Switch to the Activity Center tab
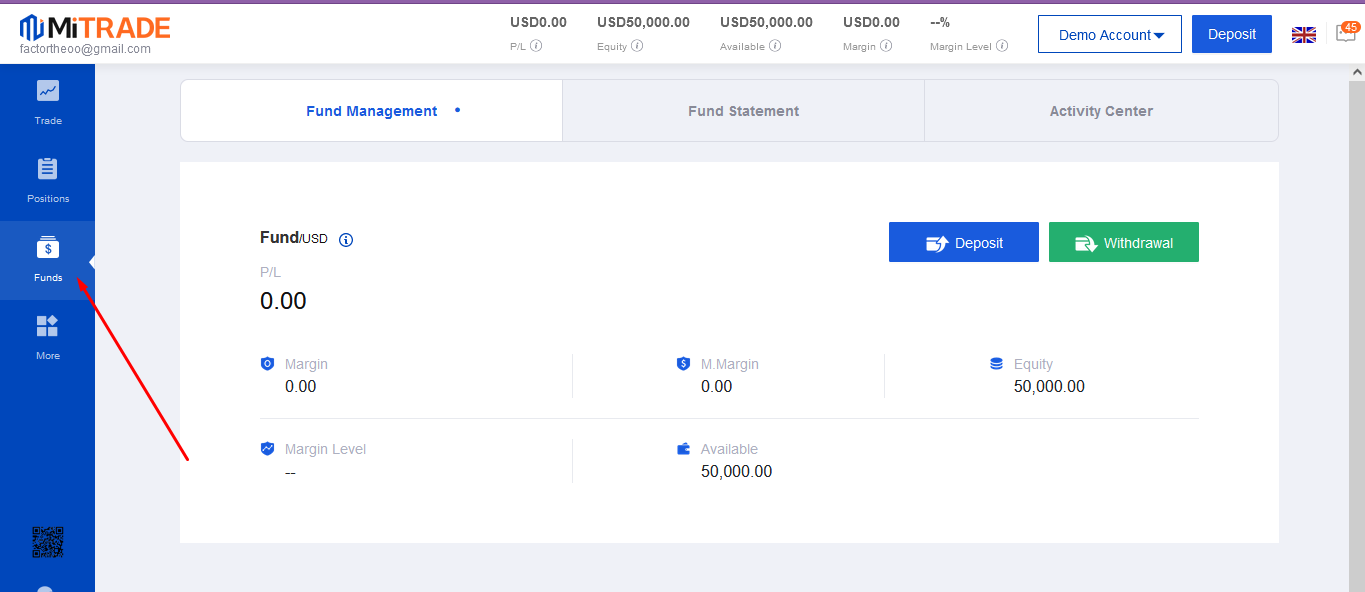 pyautogui.click(x=1101, y=111)
